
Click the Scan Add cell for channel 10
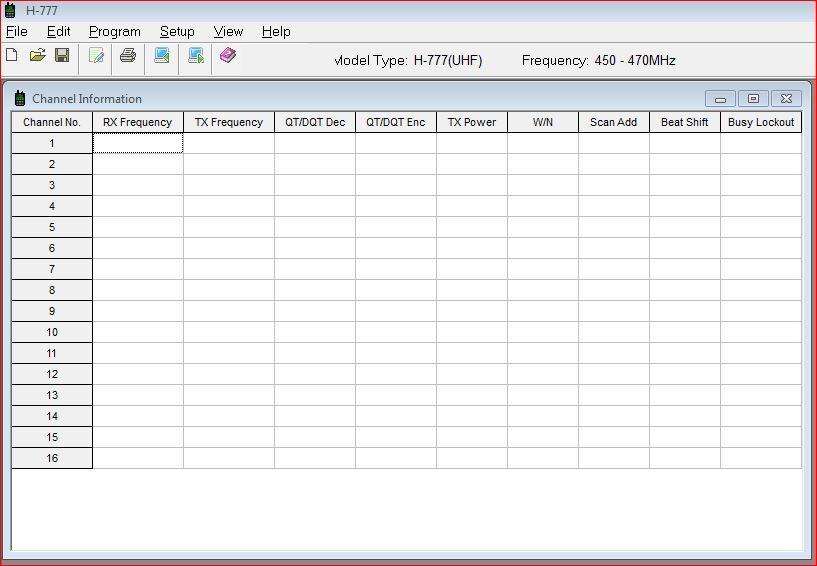[x=613, y=332]
